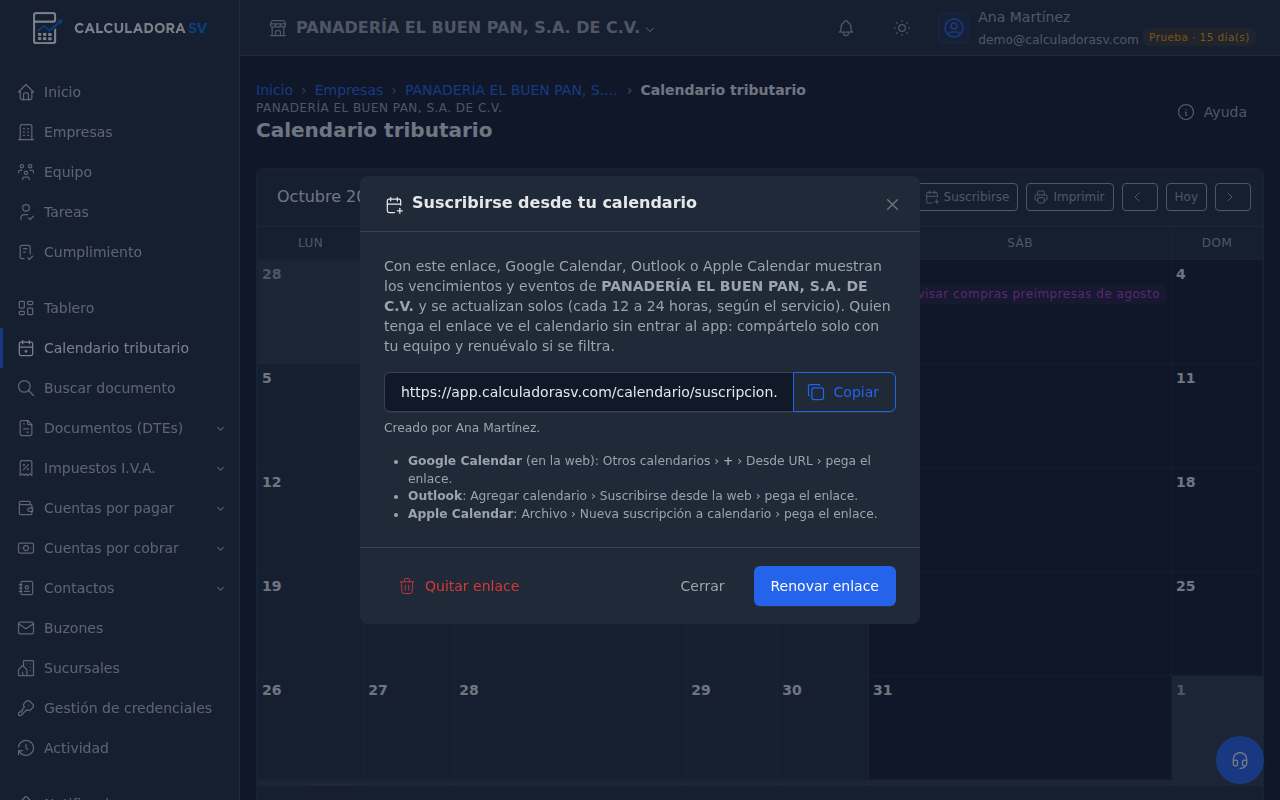The image size is (1280, 800).
Task: Click the Suscribirse calendar button
Action: pyautogui.click(x=967, y=197)
